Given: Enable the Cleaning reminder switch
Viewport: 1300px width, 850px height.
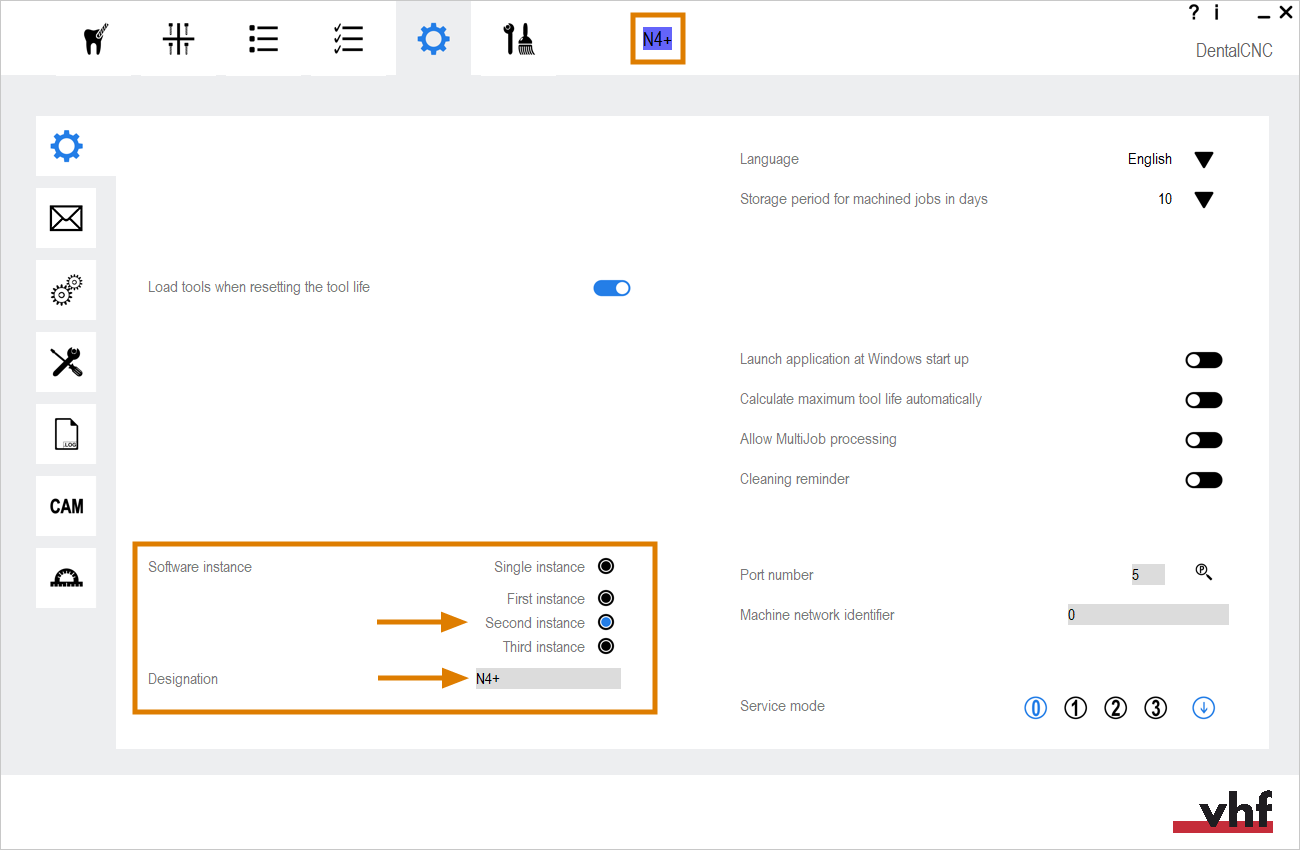Looking at the screenshot, I should pos(1204,480).
